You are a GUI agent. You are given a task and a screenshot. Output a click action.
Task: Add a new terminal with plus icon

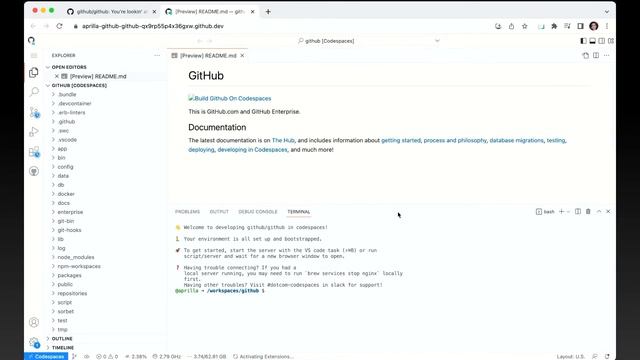pyautogui.click(x=561, y=211)
